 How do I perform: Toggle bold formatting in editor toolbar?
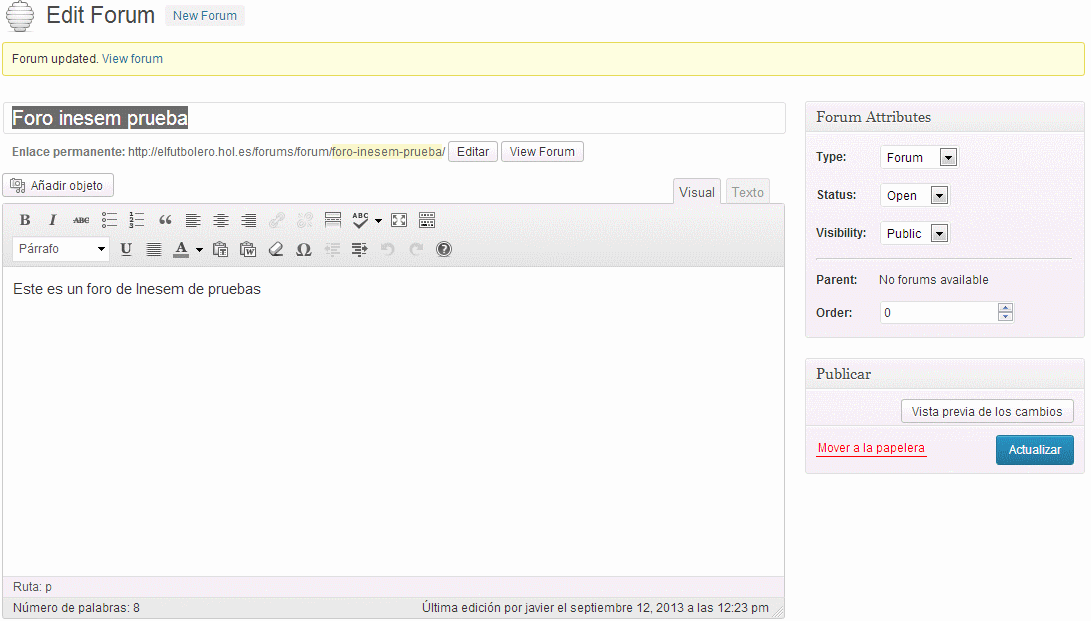pyautogui.click(x=25, y=220)
